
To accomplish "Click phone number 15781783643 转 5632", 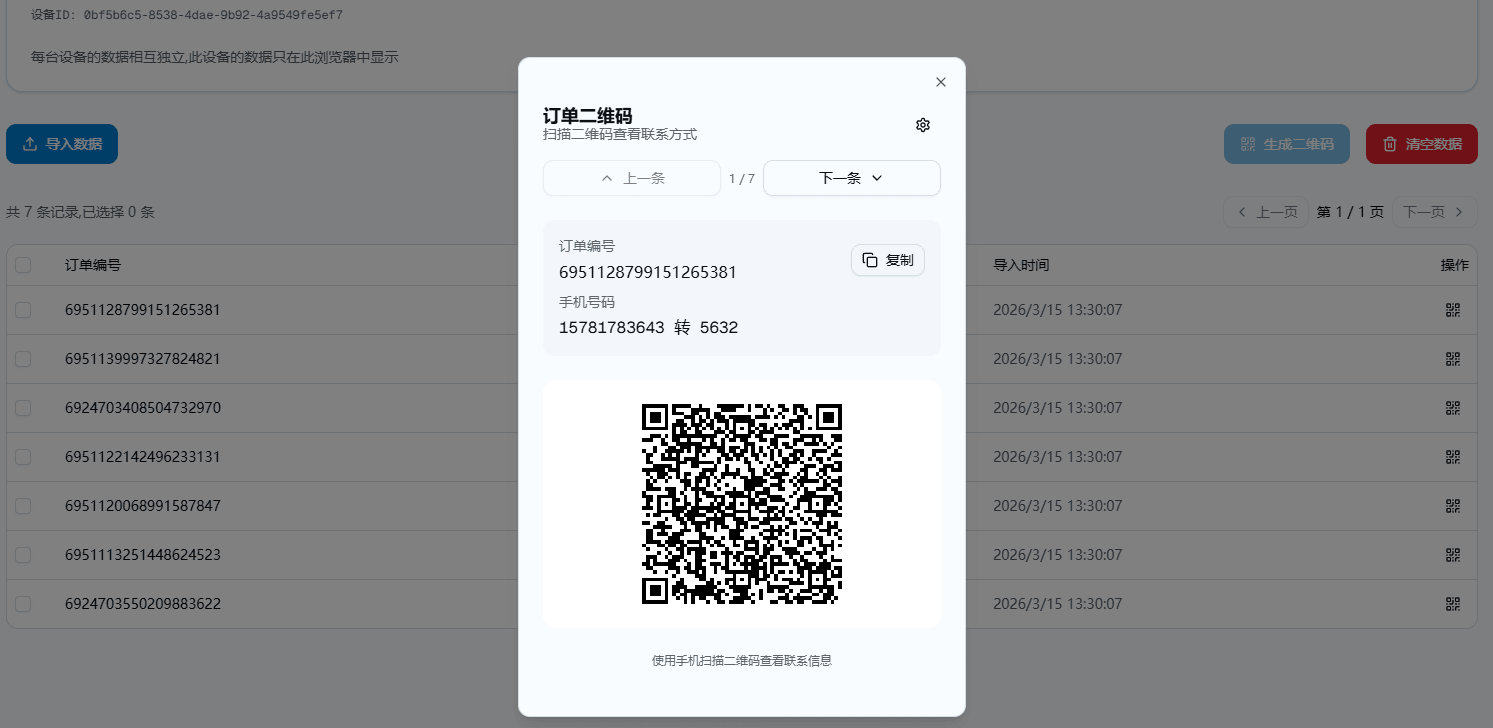I will 648,327.
